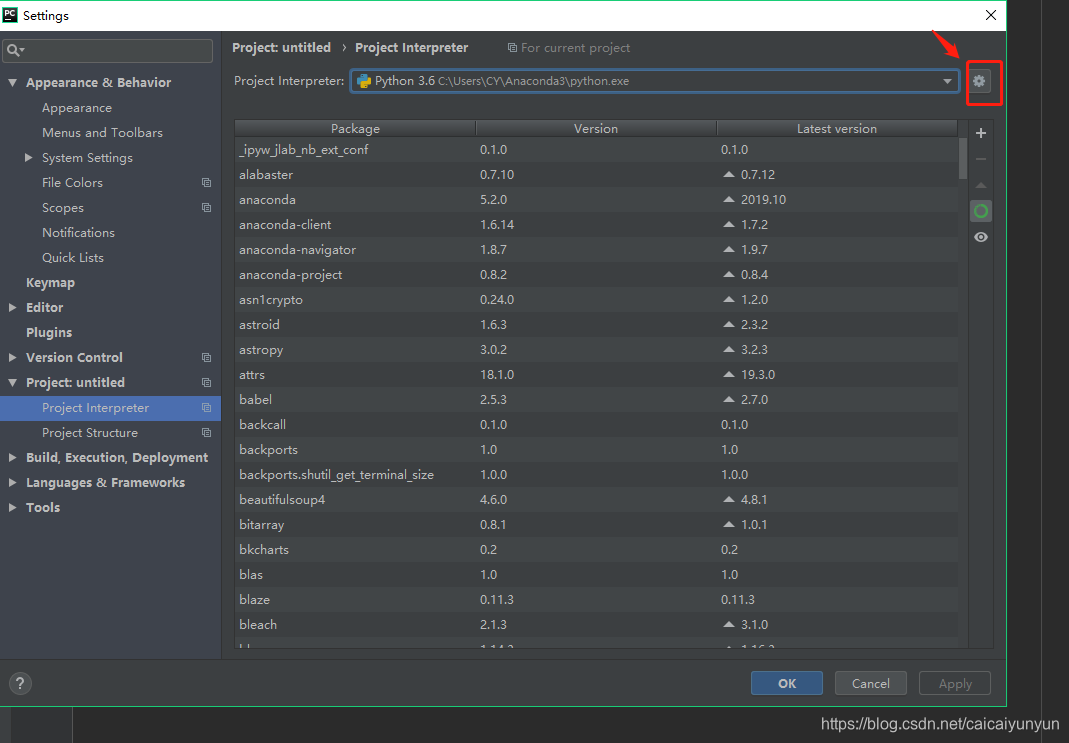Click the Version column header

point(596,128)
